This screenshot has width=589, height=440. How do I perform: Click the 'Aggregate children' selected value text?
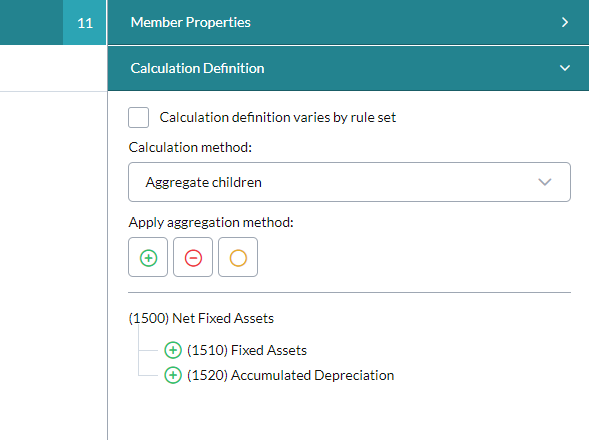point(204,183)
